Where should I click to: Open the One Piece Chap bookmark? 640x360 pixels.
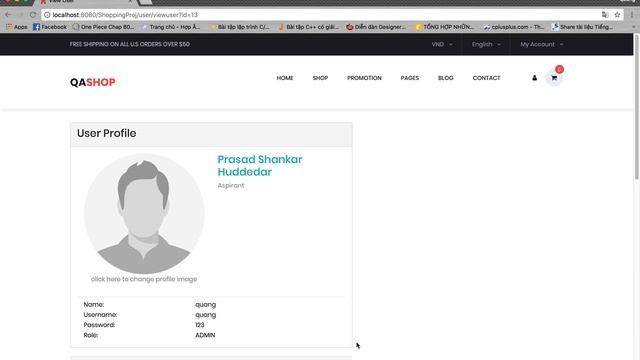103,27
